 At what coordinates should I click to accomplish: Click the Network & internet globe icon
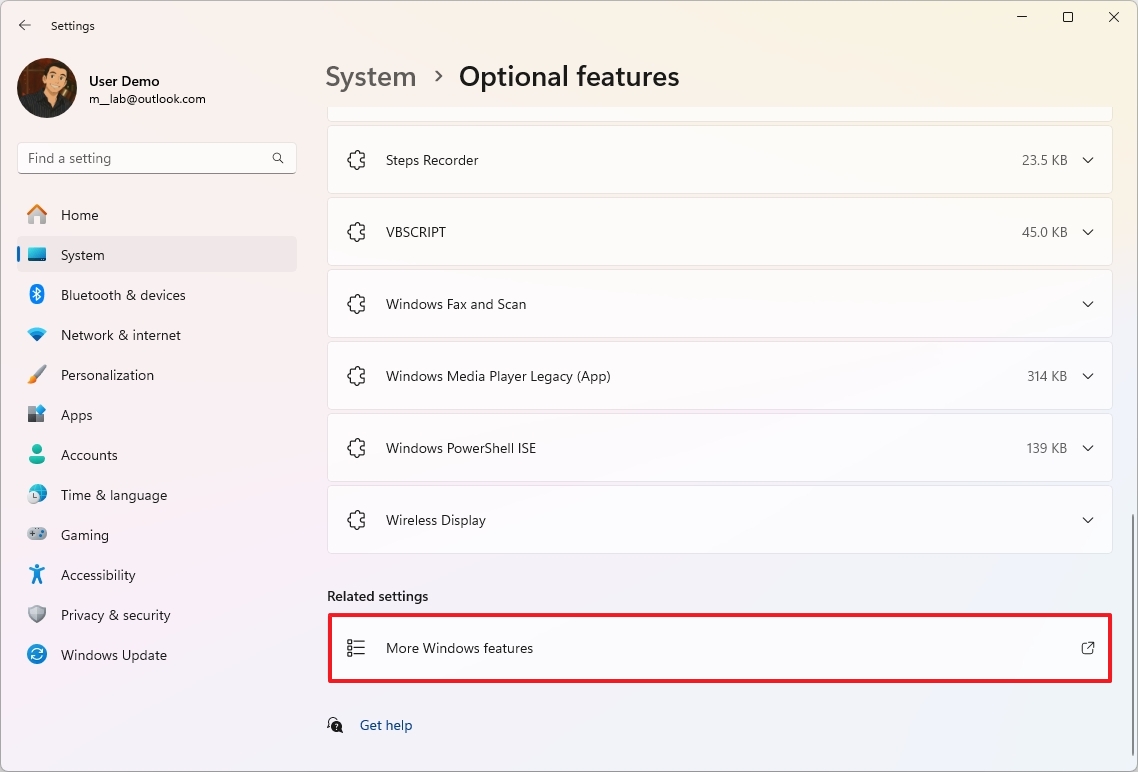37,335
